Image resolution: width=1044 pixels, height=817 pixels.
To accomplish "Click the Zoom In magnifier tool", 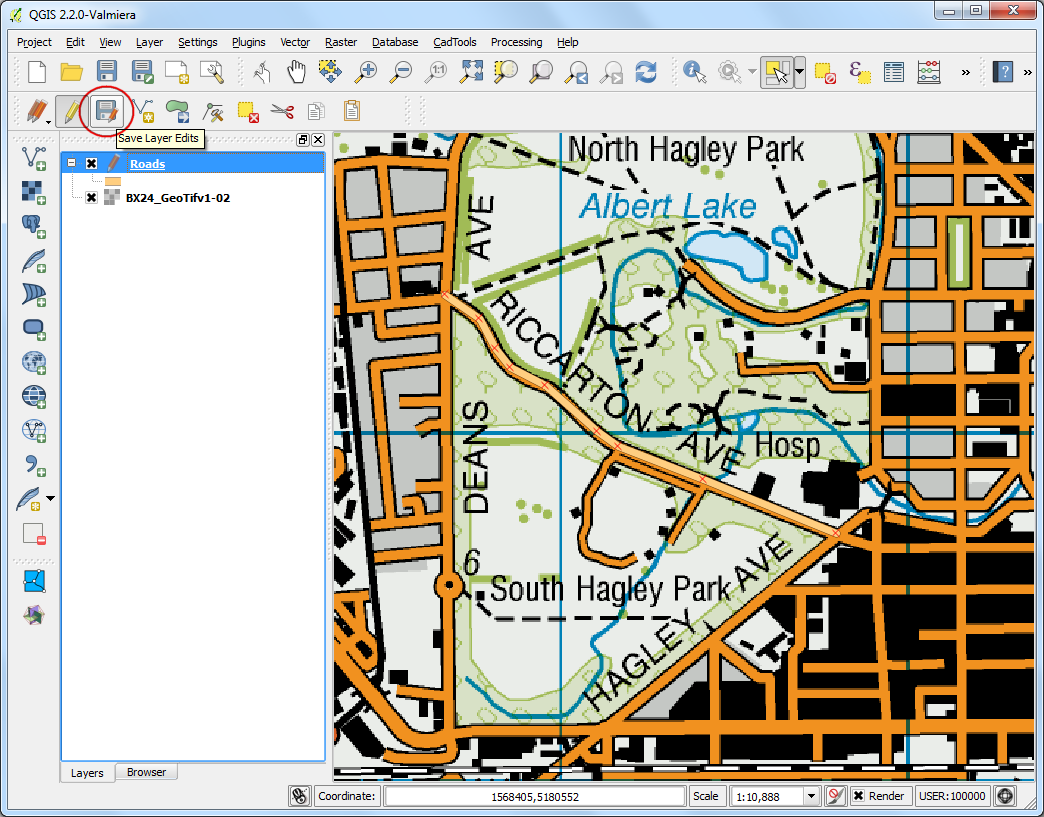I will (367, 72).
